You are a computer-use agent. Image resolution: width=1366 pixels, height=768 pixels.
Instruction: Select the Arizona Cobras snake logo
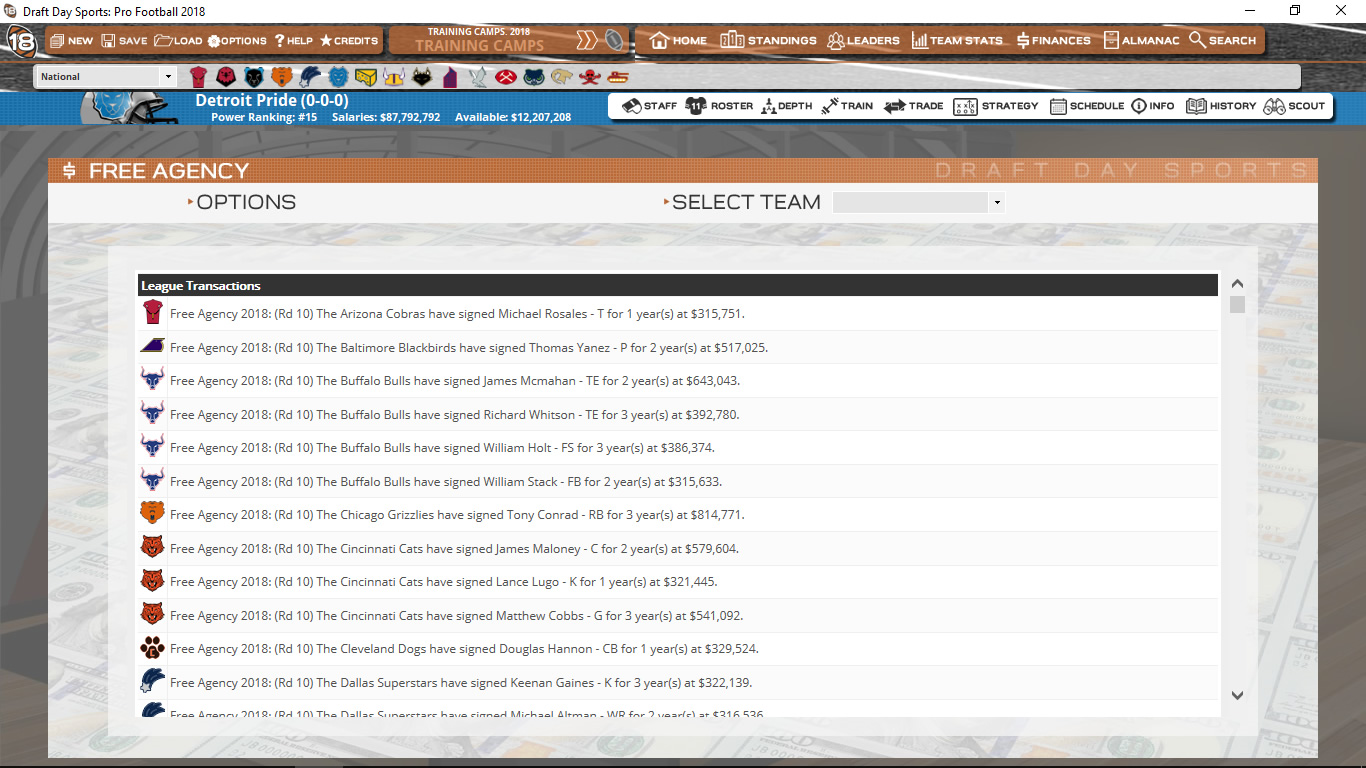[197, 75]
